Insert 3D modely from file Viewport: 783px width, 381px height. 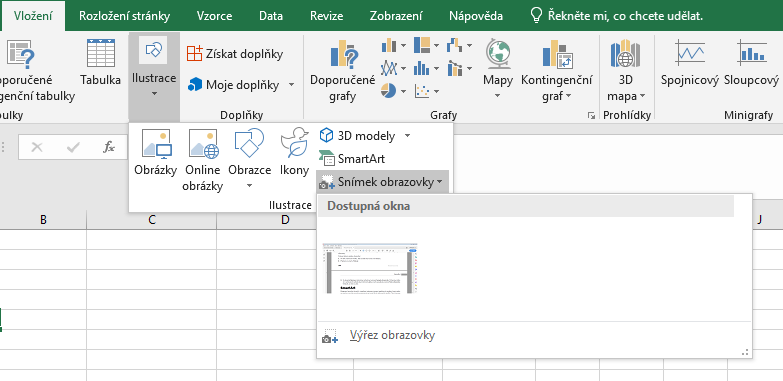[358, 135]
